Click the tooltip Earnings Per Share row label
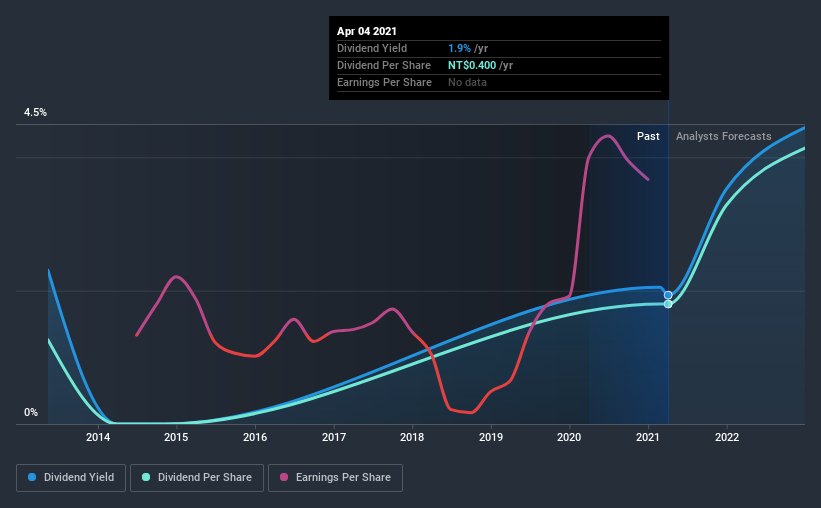Viewport: 821px width, 508px height. coord(384,83)
